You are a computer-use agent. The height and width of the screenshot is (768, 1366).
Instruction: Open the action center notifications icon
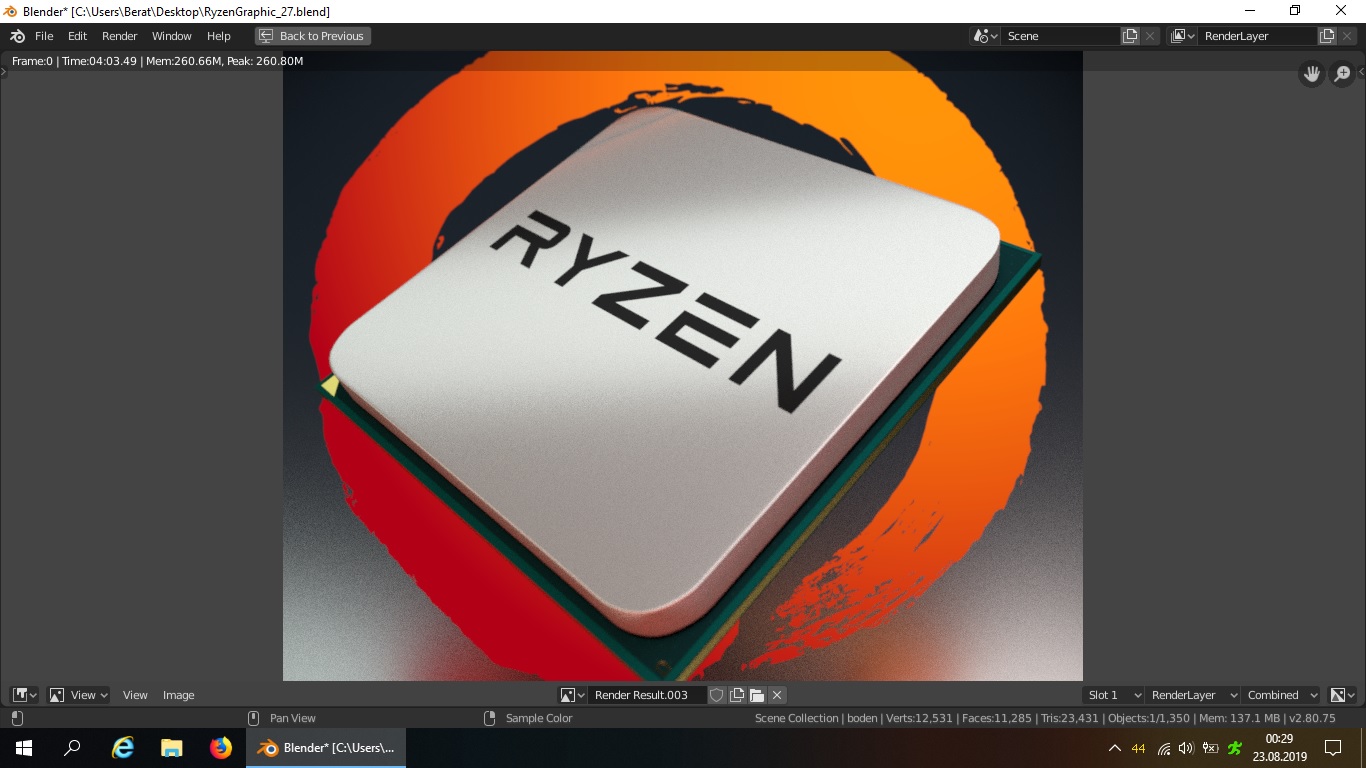click(x=1332, y=748)
